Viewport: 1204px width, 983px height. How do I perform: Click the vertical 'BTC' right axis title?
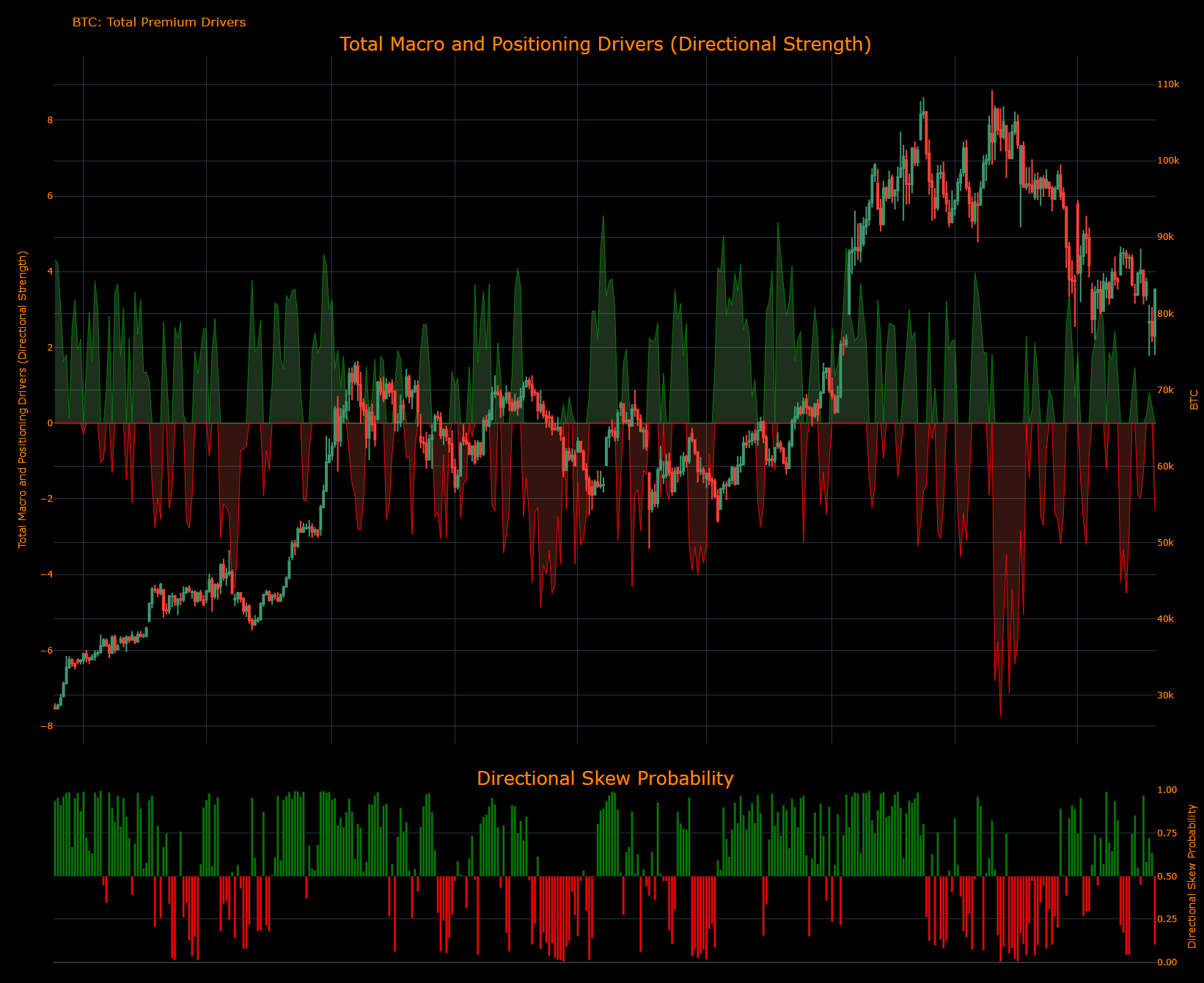1194,400
